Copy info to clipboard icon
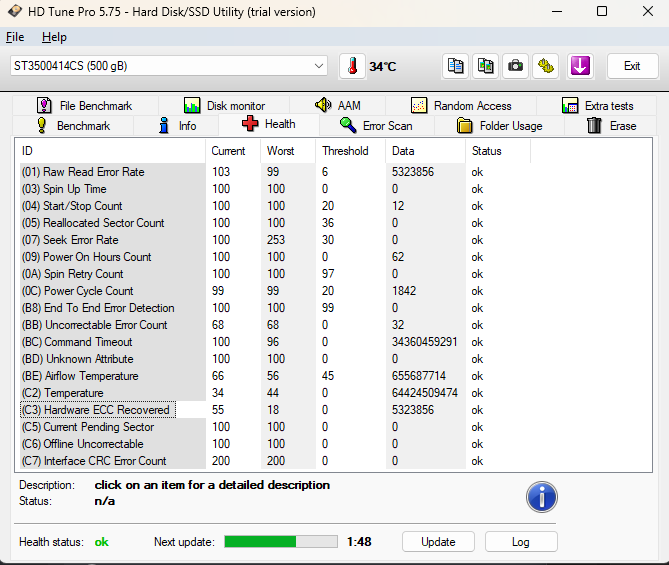Image resolution: width=669 pixels, height=565 pixels. (455, 66)
